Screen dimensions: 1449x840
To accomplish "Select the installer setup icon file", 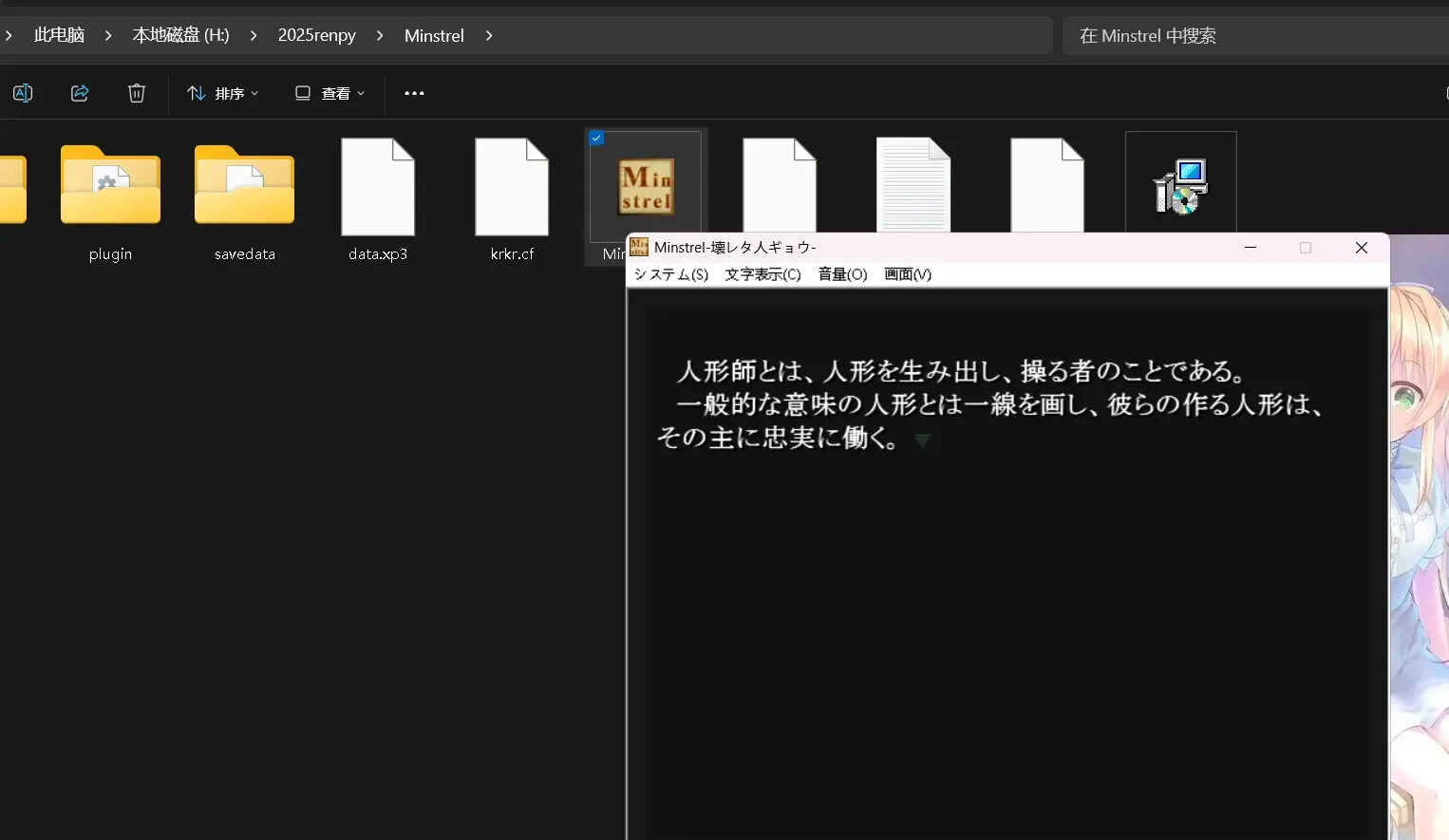I will click(1180, 186).
